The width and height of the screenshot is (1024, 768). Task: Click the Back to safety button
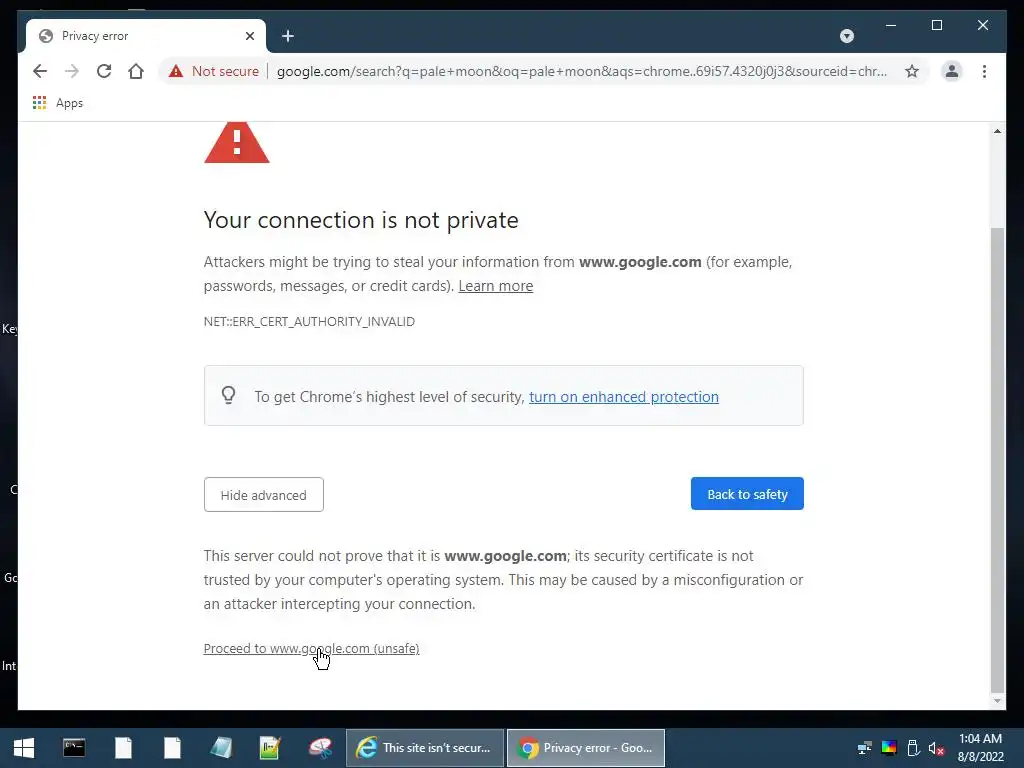747,494
